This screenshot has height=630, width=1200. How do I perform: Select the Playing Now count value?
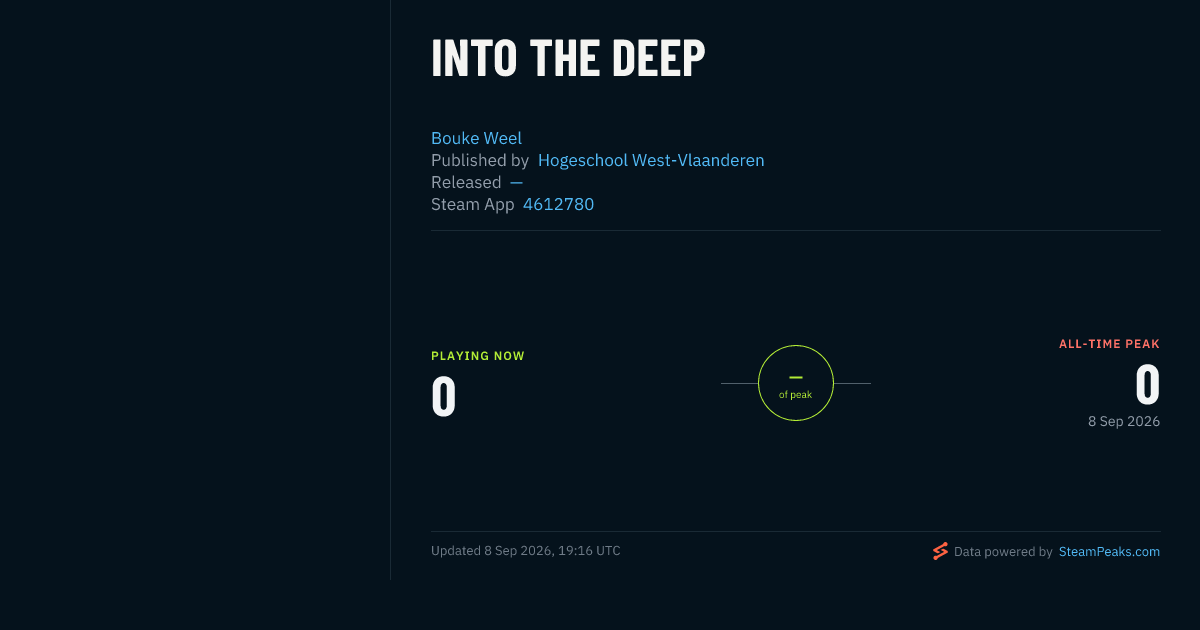tap(444, 396)
